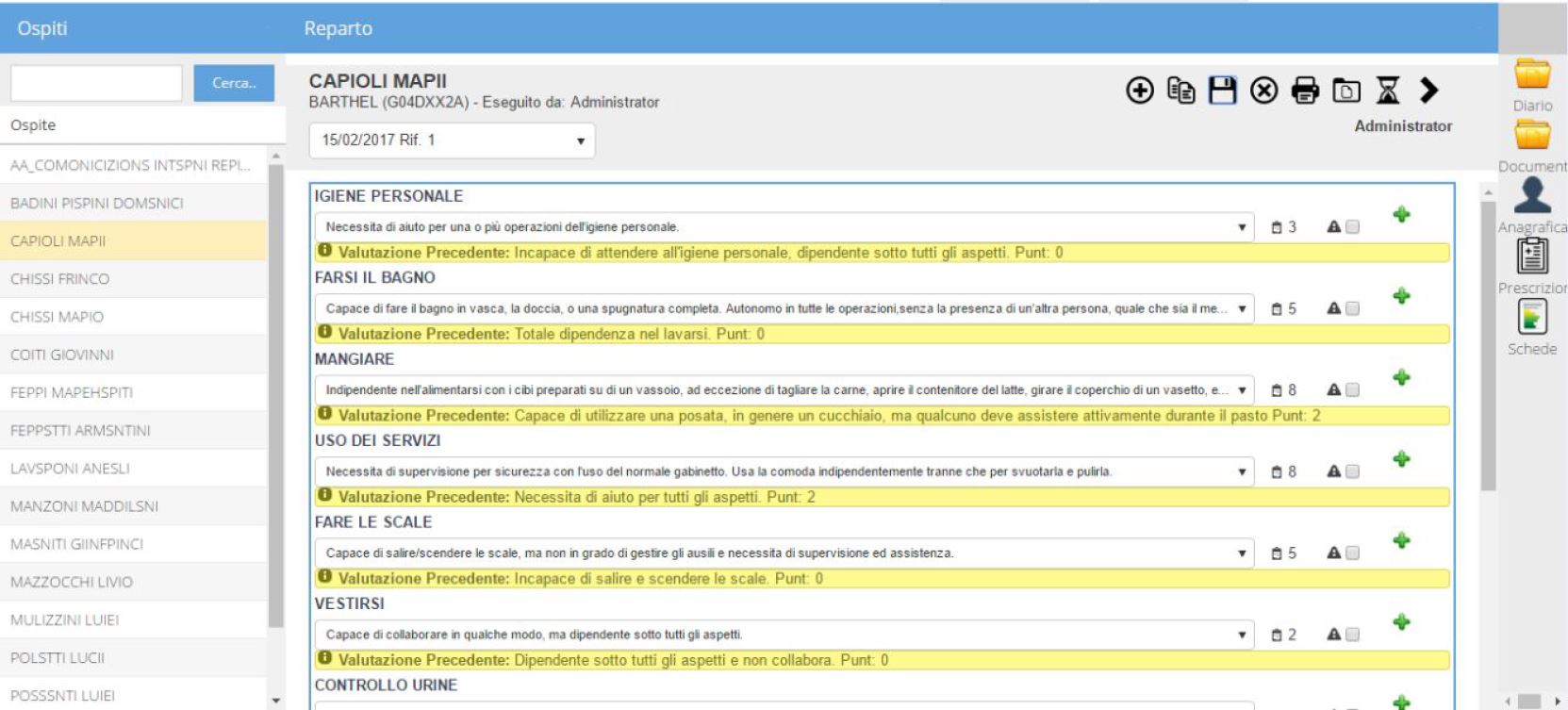Screen dimensions: 1568x710
Task: Click the info icon on VESTIRSI previous evaluation
Action: tap(324, 658)
